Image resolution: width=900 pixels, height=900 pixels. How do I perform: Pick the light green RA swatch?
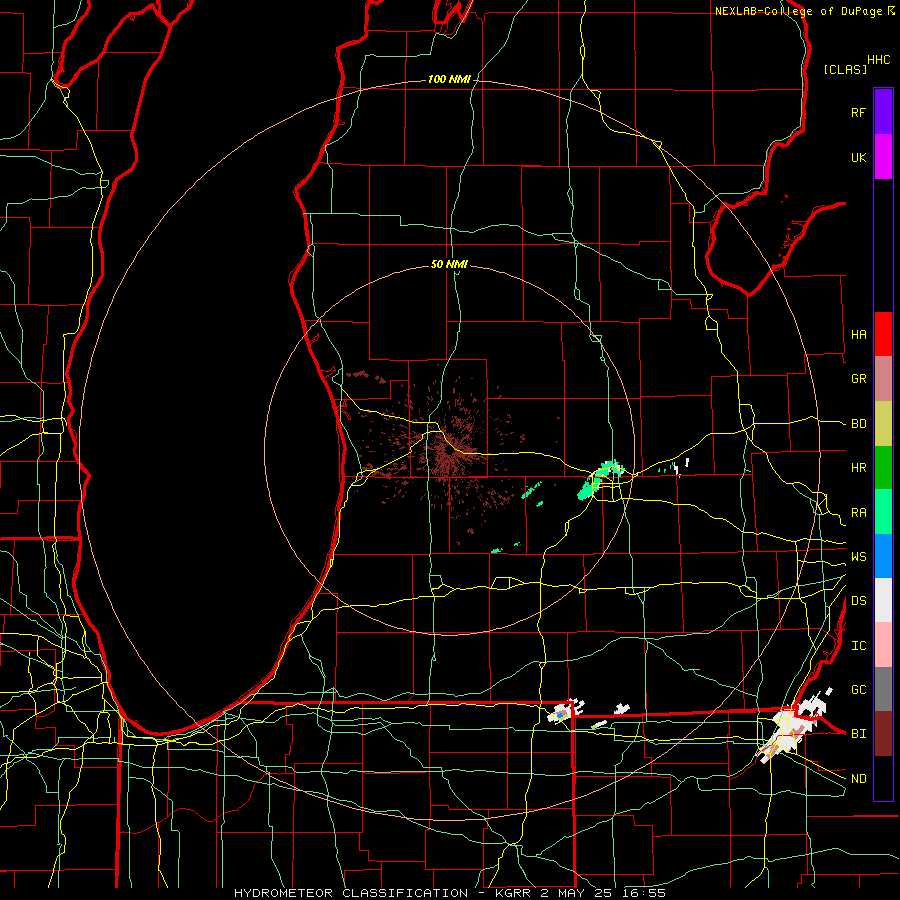click(x=883, y=512)
